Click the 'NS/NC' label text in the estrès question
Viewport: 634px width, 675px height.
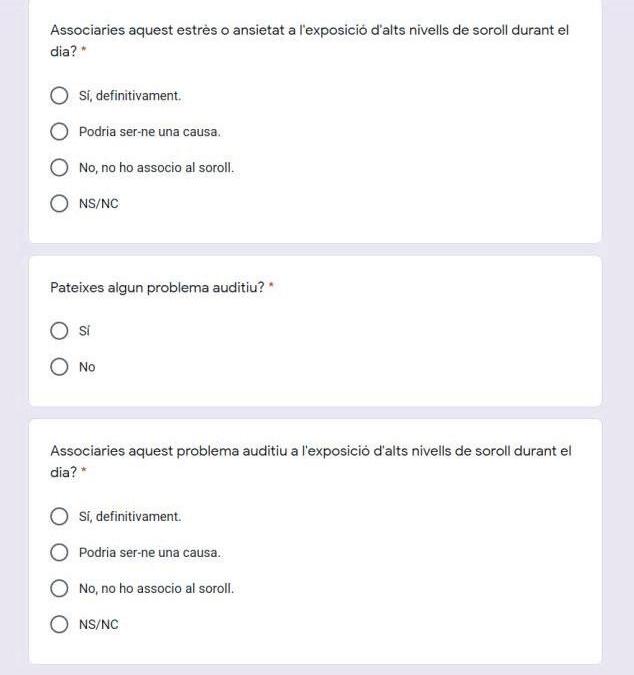(x=98, y=204)
